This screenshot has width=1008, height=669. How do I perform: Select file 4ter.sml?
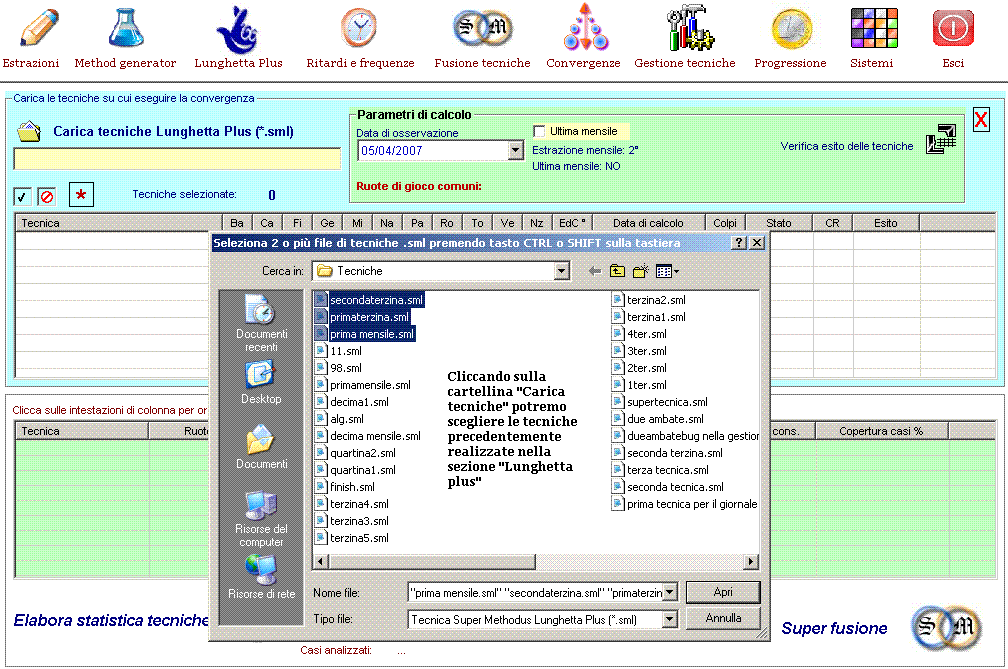640,334
